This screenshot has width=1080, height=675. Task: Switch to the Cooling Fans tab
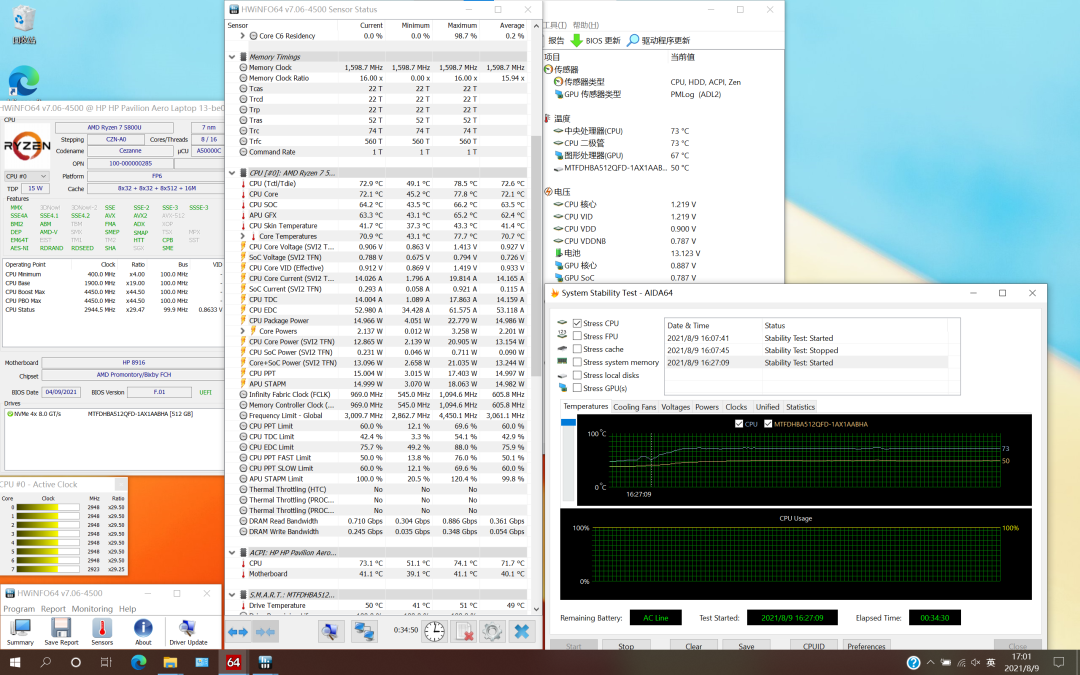634,407
